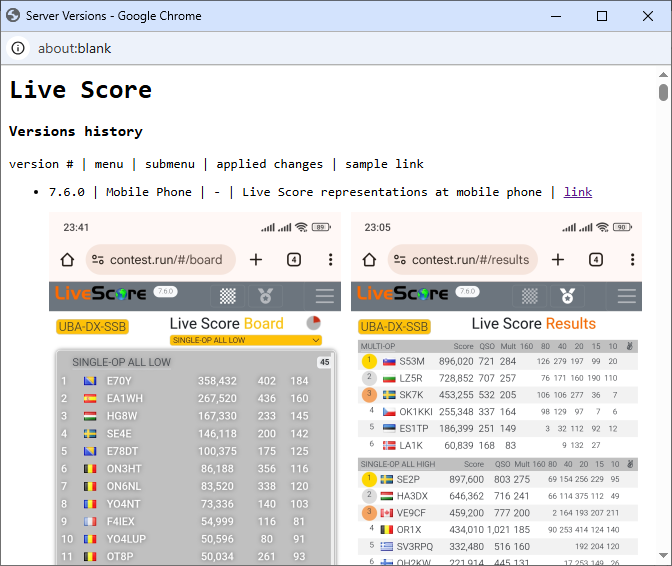Click new tab plus in board screenshot

(256, 260)
